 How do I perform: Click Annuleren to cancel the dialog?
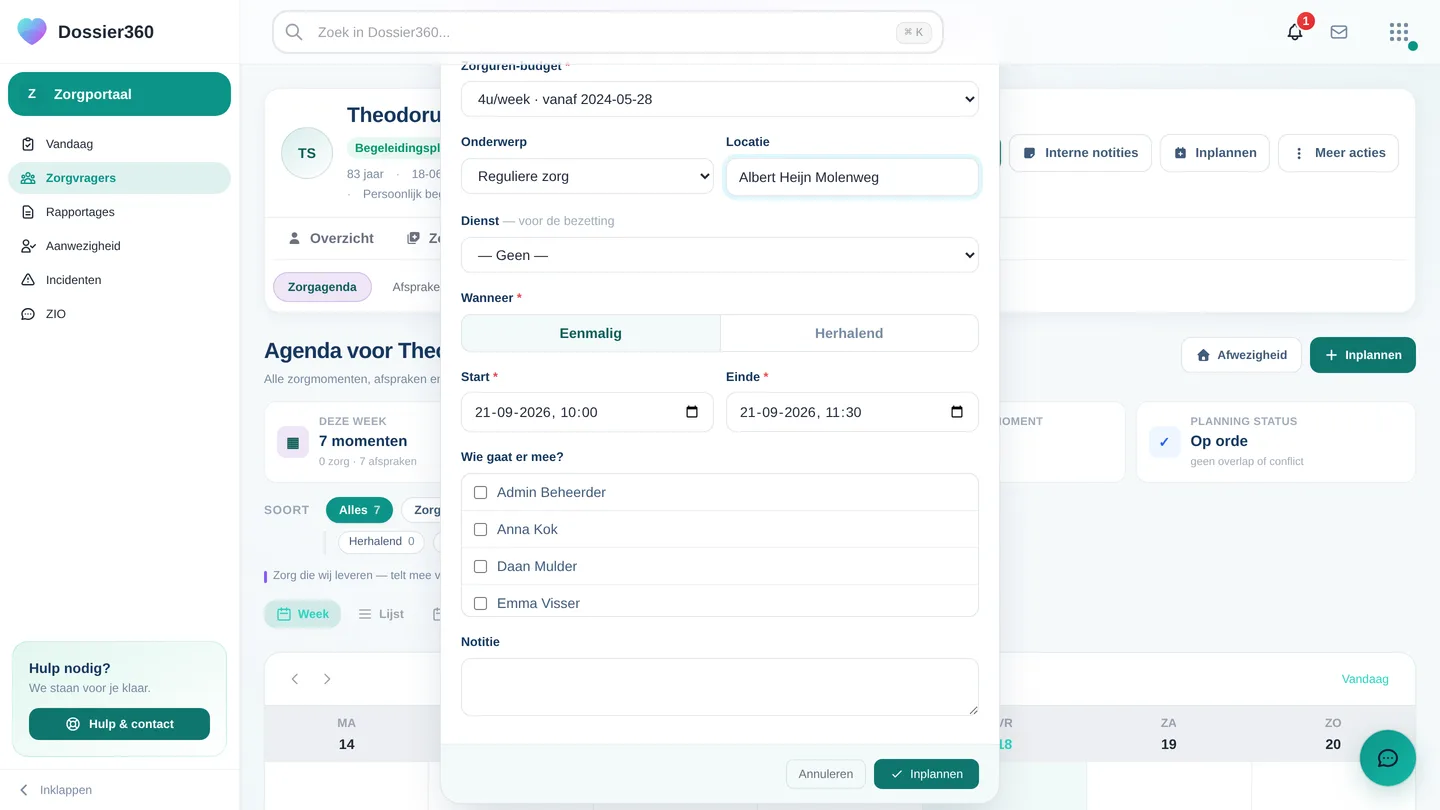[x=826, y=774]
